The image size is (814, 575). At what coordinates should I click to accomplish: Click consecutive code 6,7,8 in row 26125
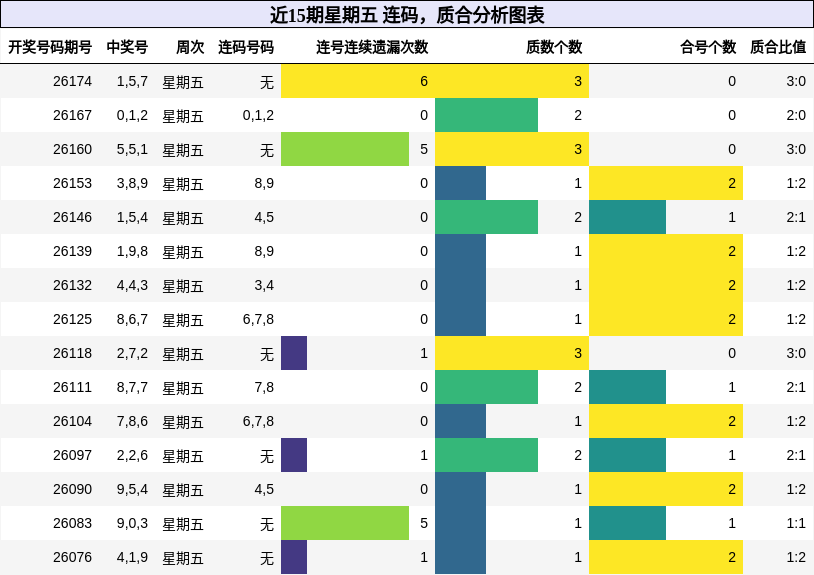[x=258, y=319]
